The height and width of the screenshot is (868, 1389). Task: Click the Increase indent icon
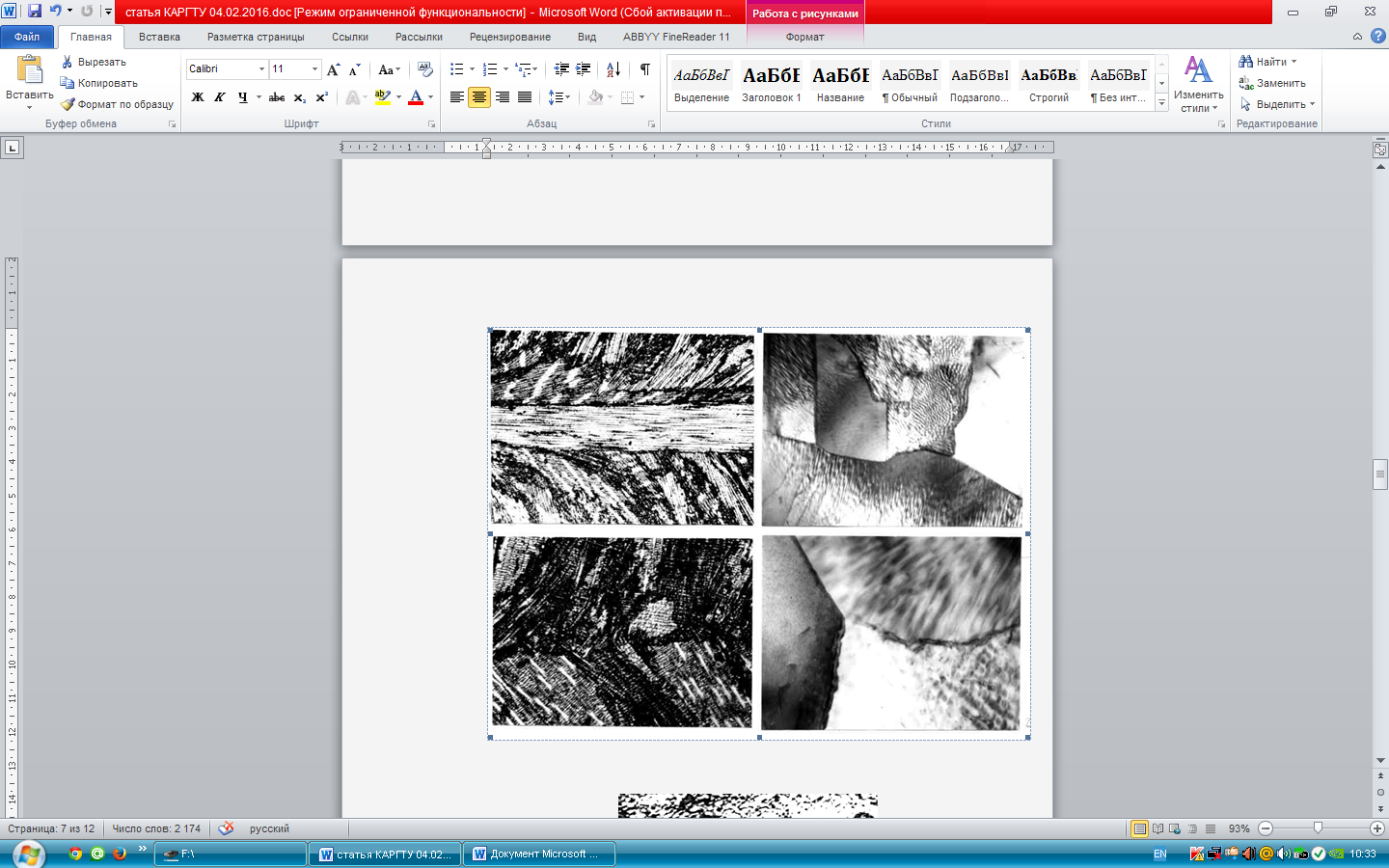coord(583,69)
